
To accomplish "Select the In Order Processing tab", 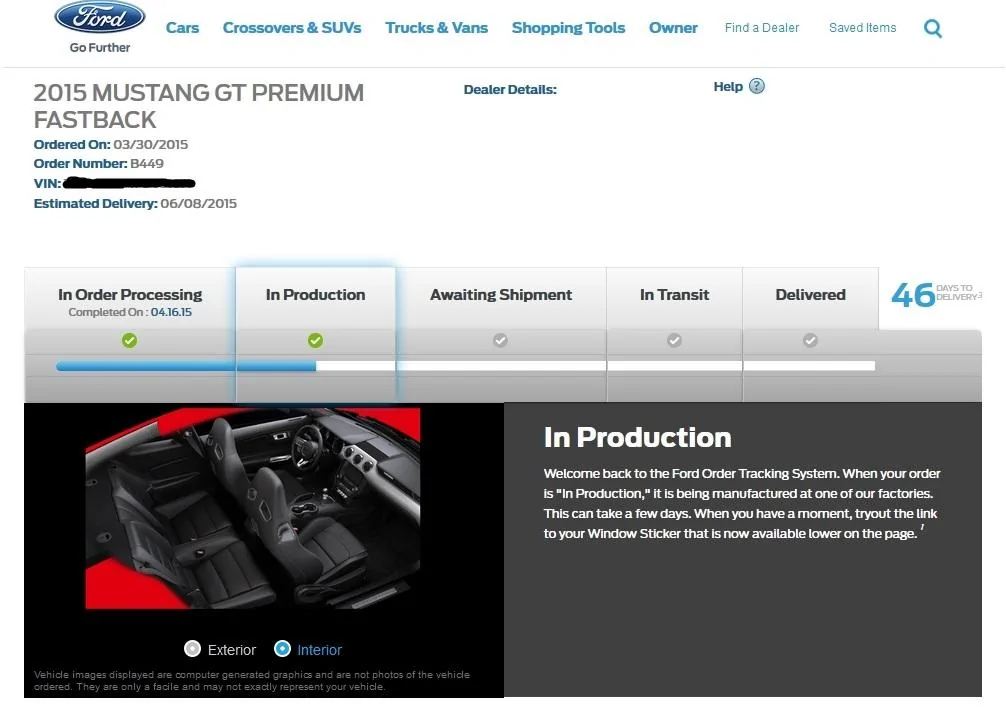I will [130, 299].
